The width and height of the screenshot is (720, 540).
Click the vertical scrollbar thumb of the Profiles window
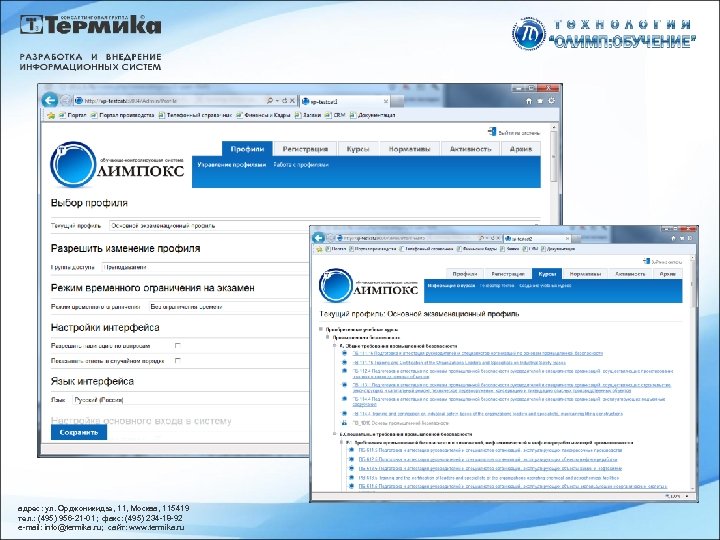point(554,158)
